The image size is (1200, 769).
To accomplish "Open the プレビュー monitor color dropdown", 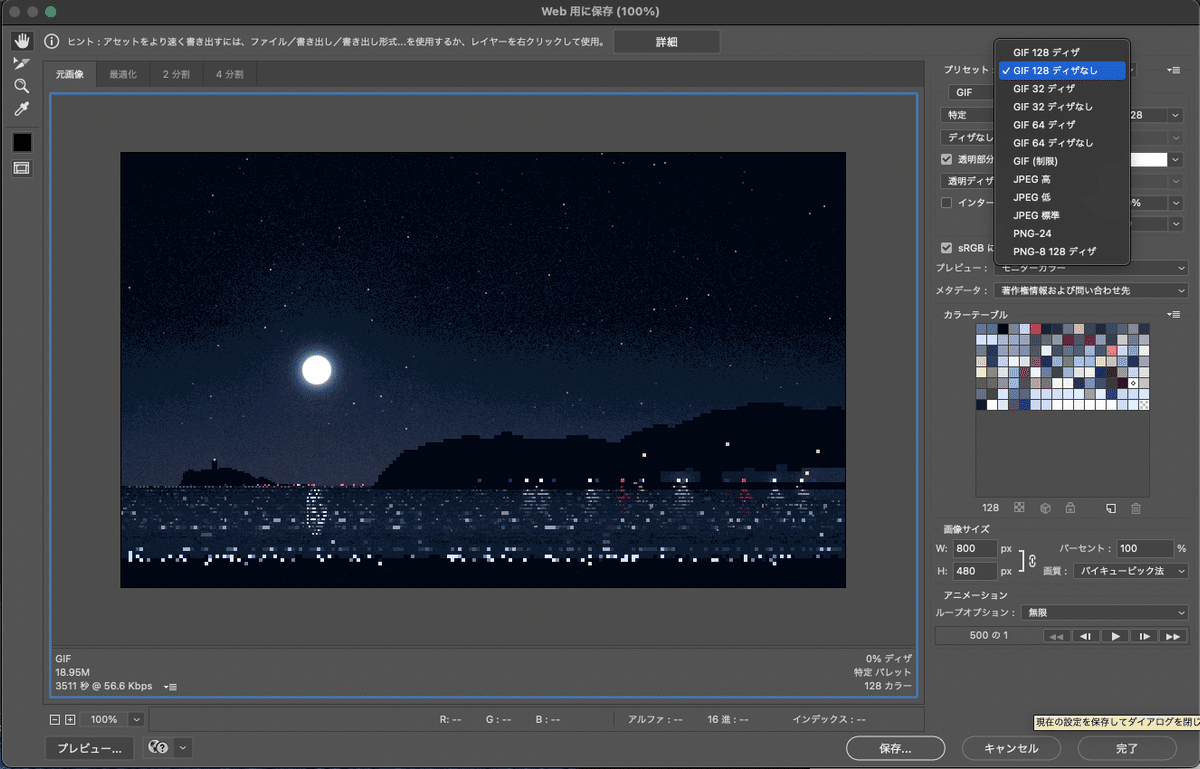I will [x=1092, y=268].
